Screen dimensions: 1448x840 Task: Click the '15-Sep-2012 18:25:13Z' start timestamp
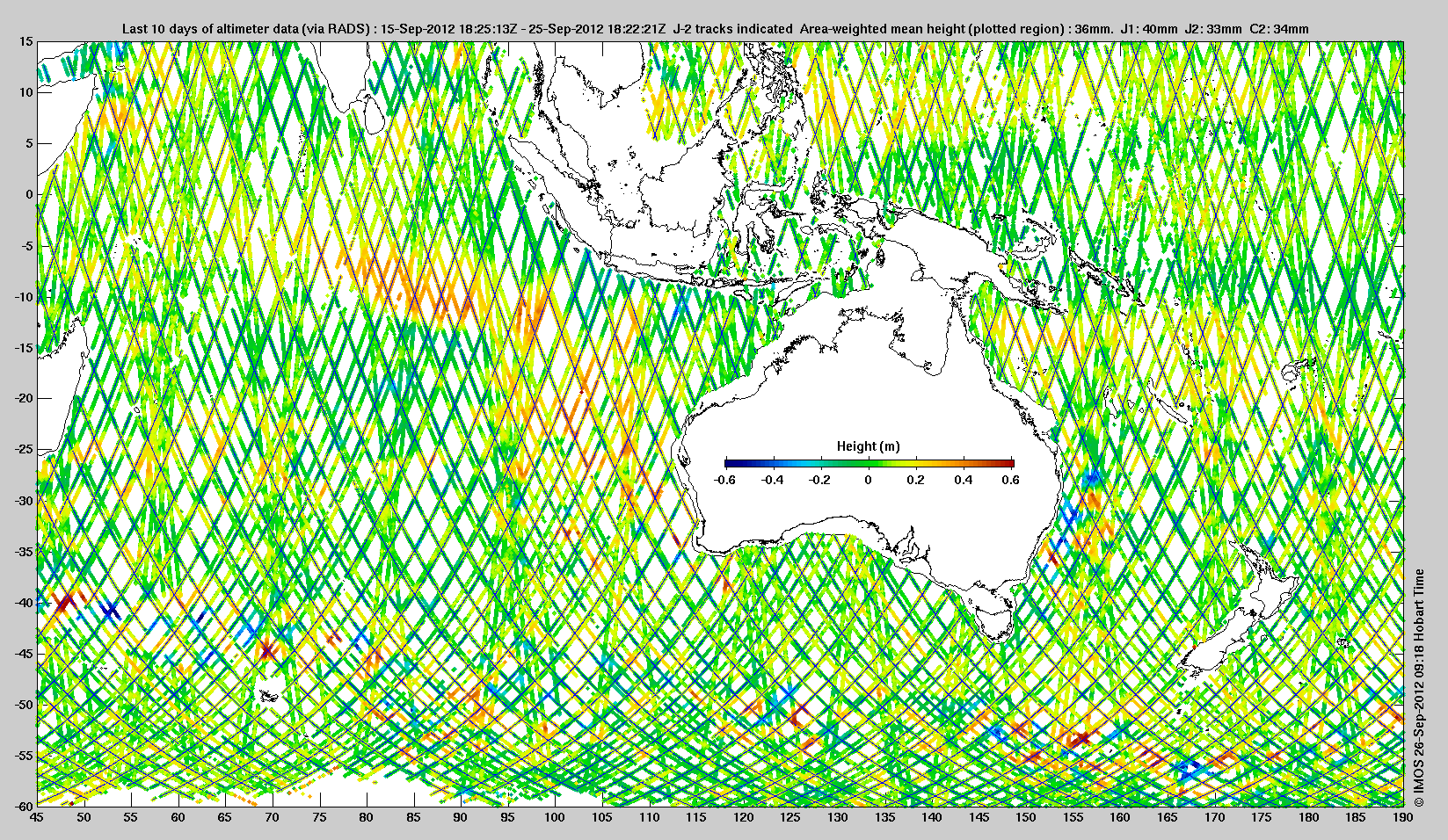pos(449,29)
